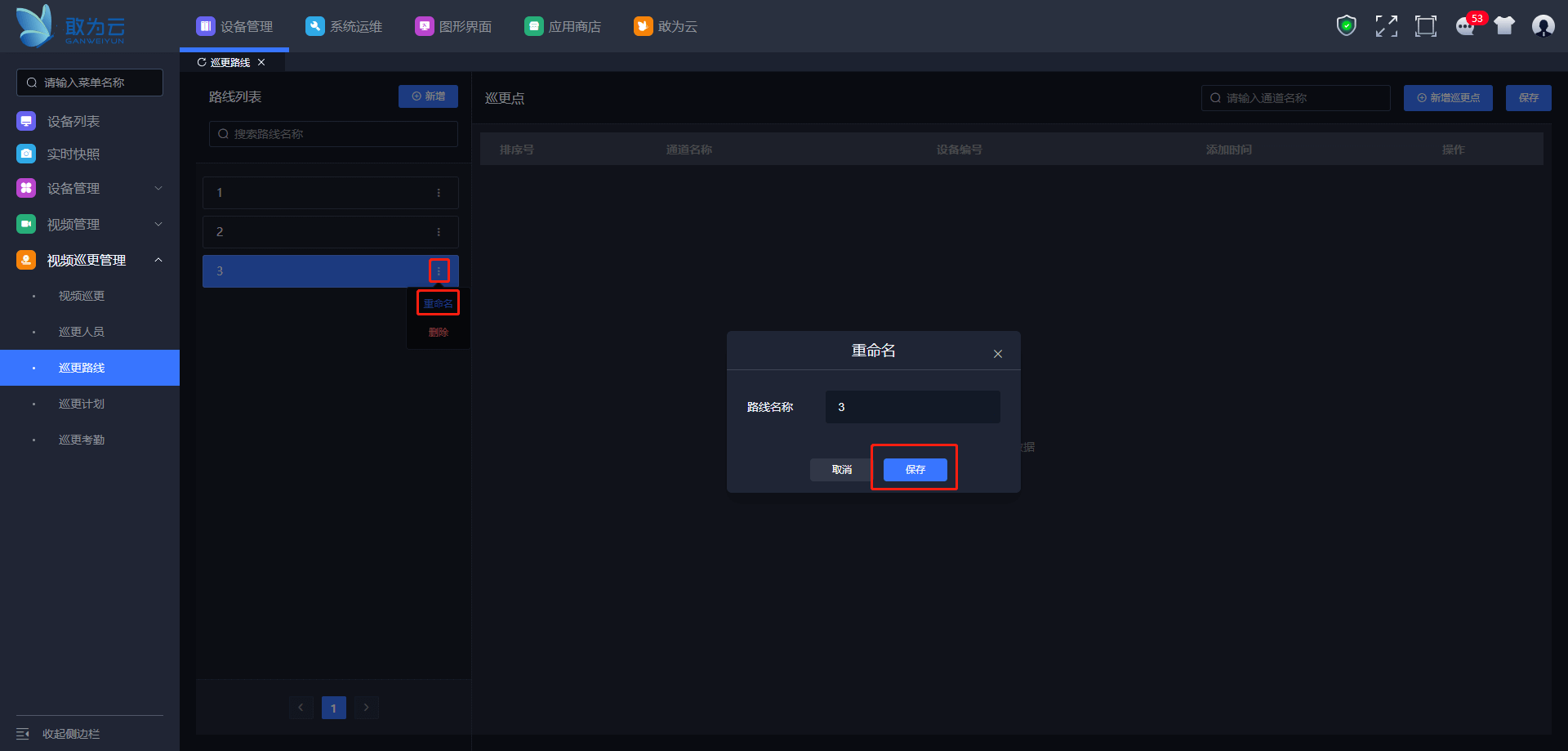The image size is (1568, 751).
Task: Open 图形界面 top navigation tab
Action: point(453,26)
